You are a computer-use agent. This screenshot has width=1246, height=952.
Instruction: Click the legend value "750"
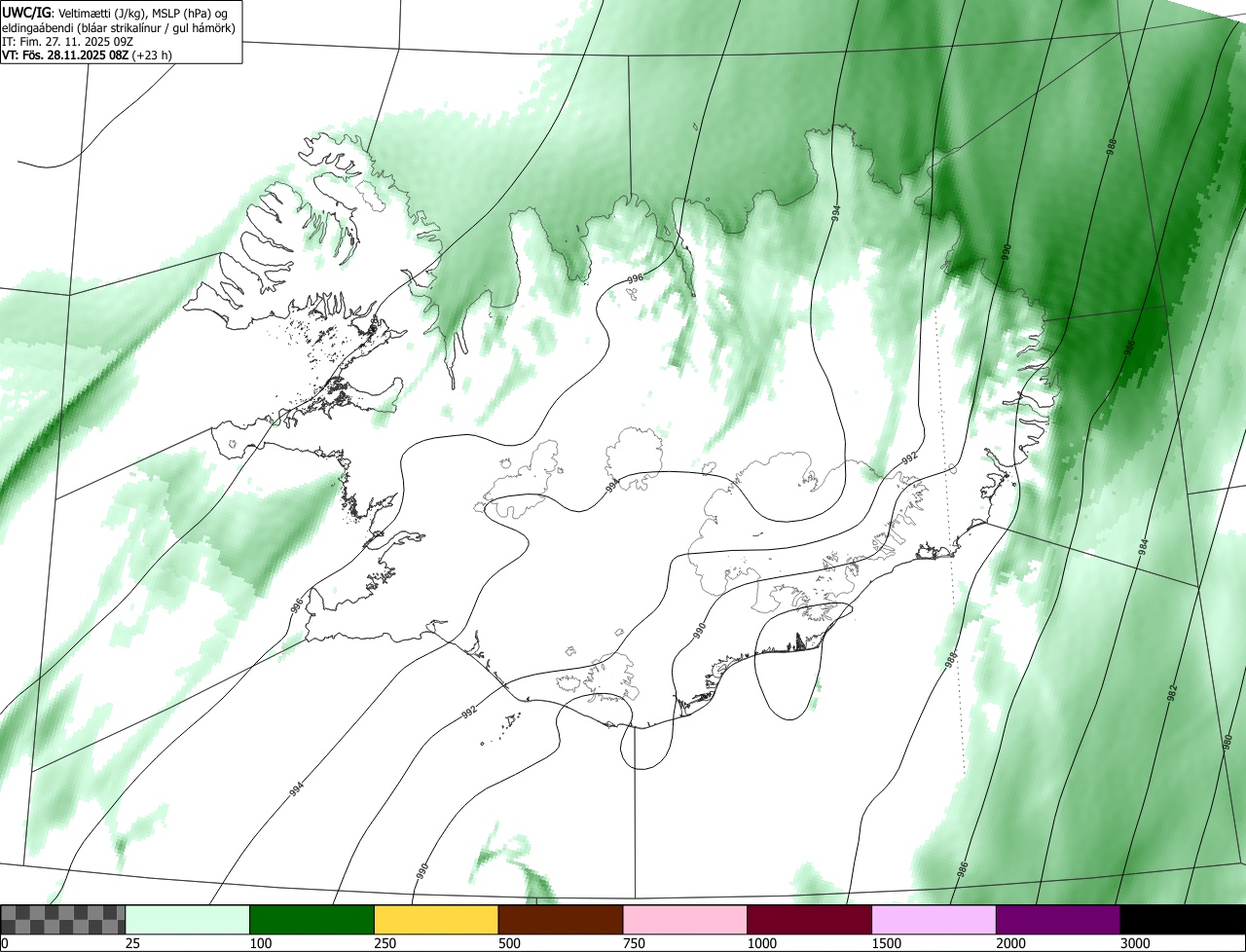634,944
